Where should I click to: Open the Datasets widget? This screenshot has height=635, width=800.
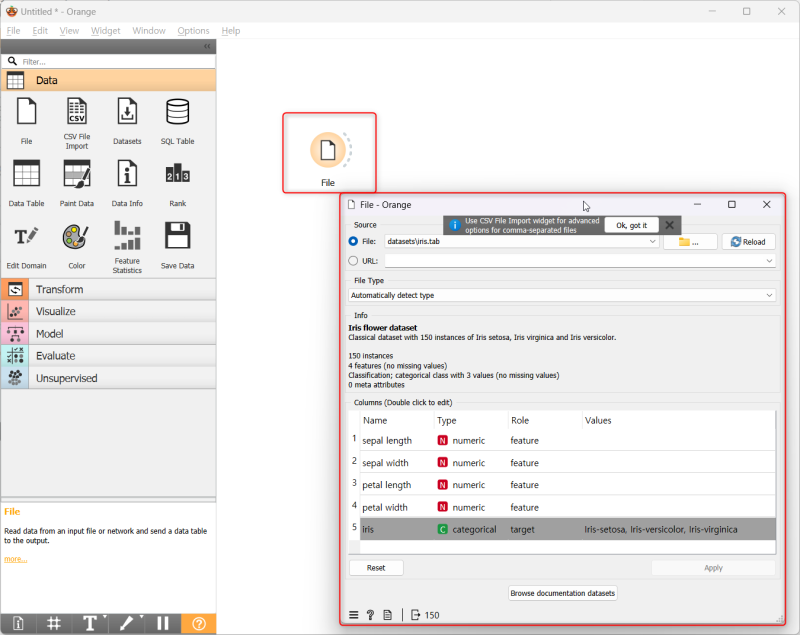[127, 121]
